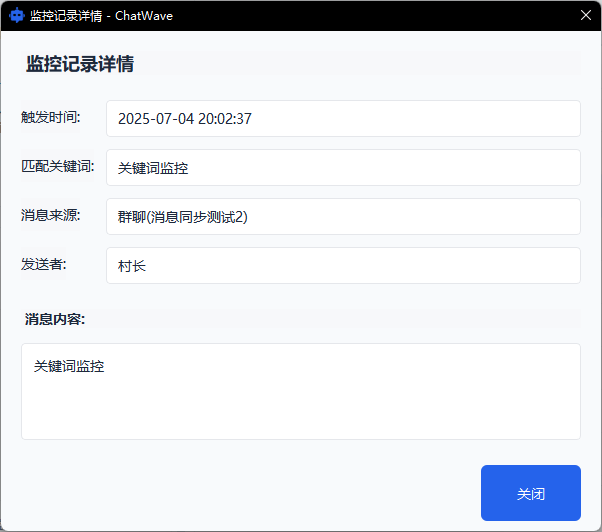
Task: Click the 发送者 field showing 村长
Action: 343,266
